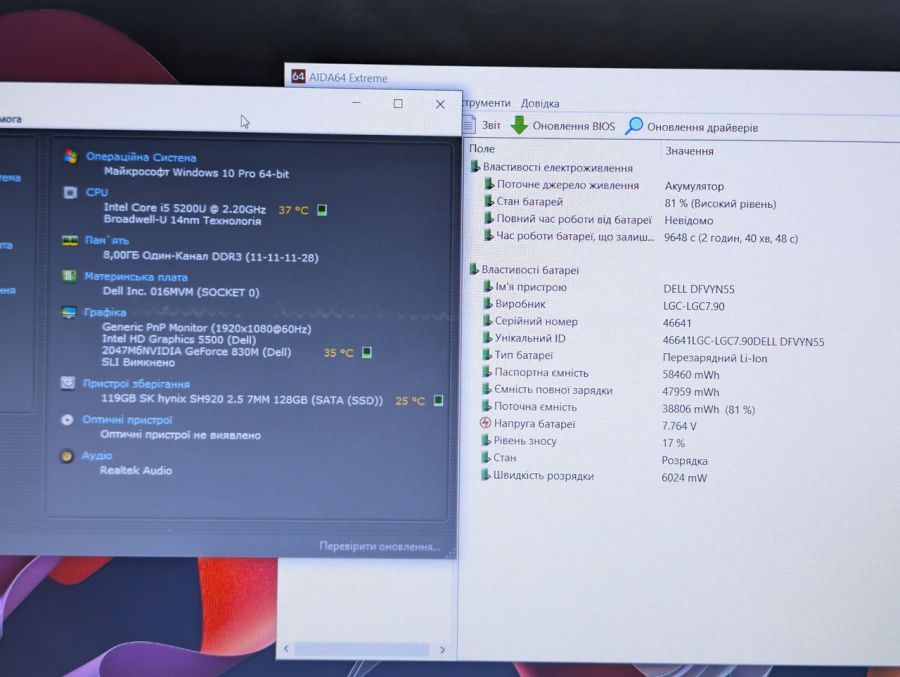This screenshot has height=677, width=900.
Task: Click the report page icon next to Звіт
Action: coord(469,124)
